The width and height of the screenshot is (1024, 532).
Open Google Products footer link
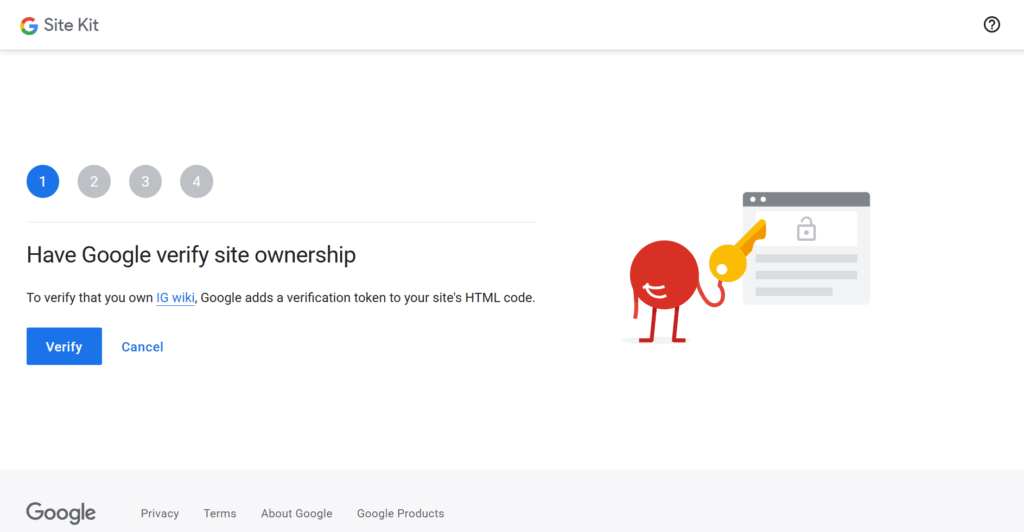(x=400, y=513)
